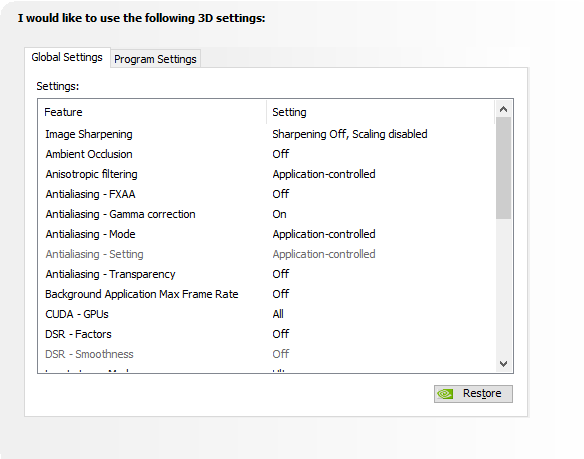Open Anisotropic filtering Application-controlled value
Viewport: 584px width, 459px height.
[x=324, y=174]
